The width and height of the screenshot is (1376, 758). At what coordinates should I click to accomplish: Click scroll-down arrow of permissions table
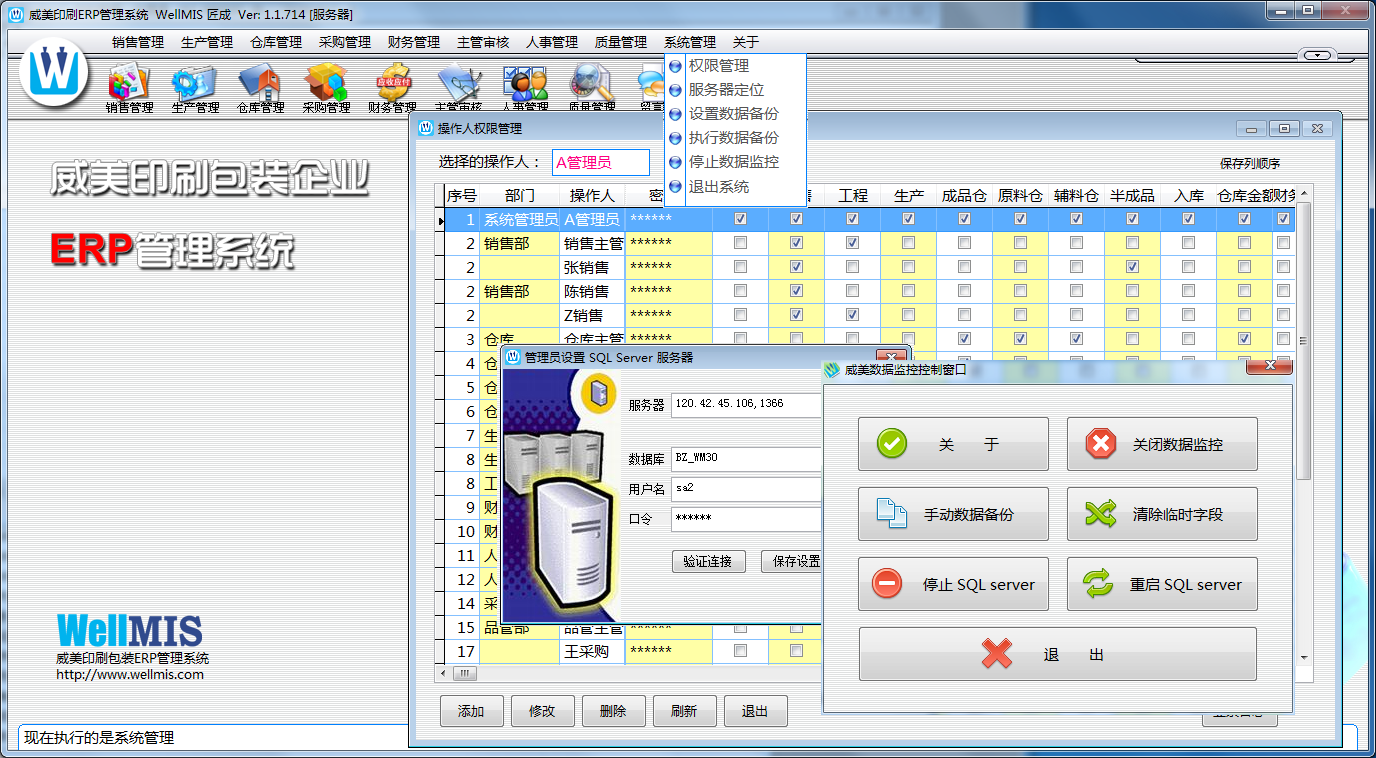coord(1303,657)
